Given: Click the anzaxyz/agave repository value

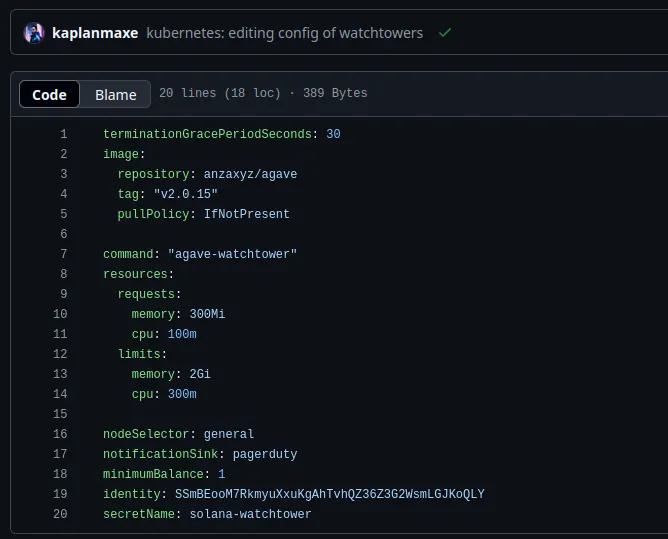Looking at the screenshot, I should pyautogui.click(x=250, y=174).
